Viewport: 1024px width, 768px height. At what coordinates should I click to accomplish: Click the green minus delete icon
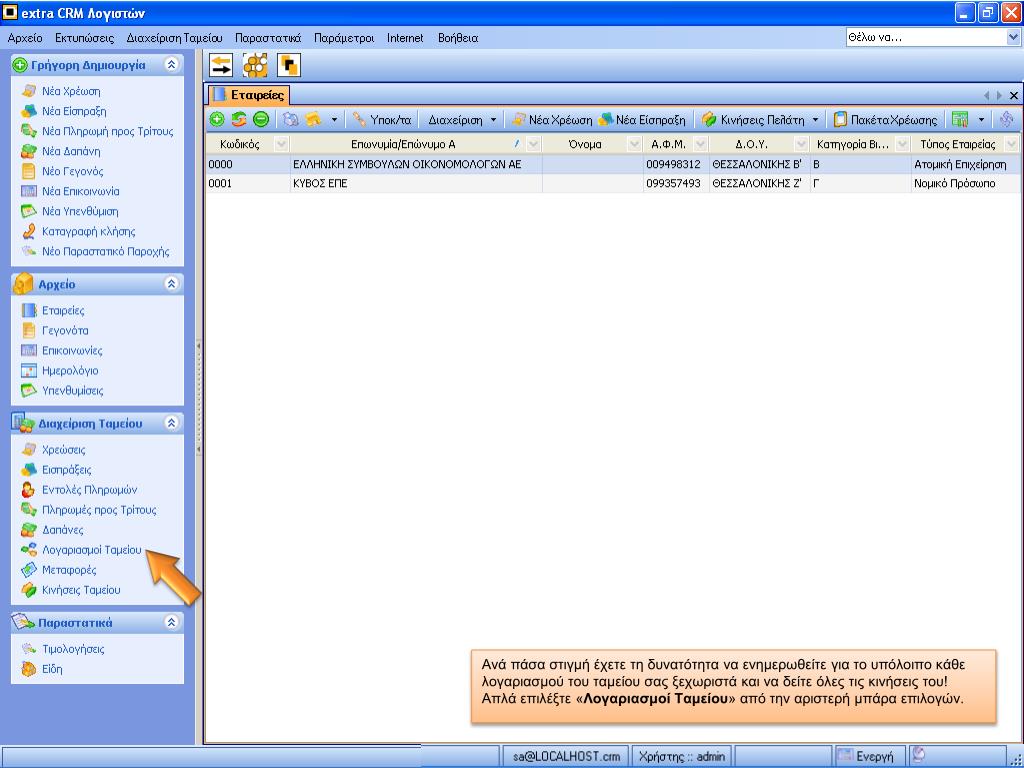[261, 120]
